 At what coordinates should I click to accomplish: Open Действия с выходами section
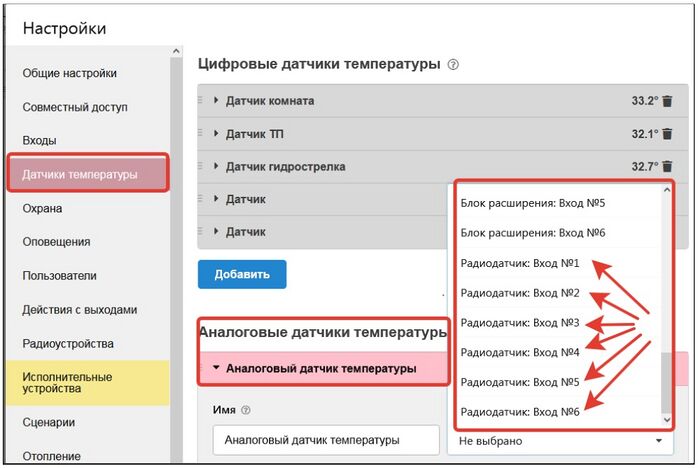pyautogui.click(x=80, y=309)
